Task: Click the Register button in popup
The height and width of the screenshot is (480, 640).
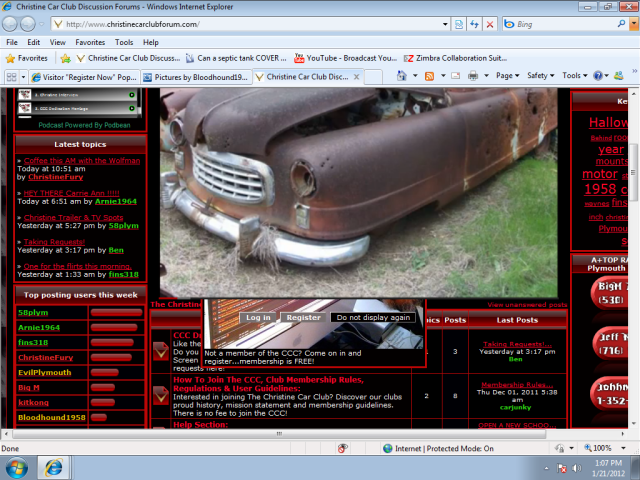Action: pos(303,318)
